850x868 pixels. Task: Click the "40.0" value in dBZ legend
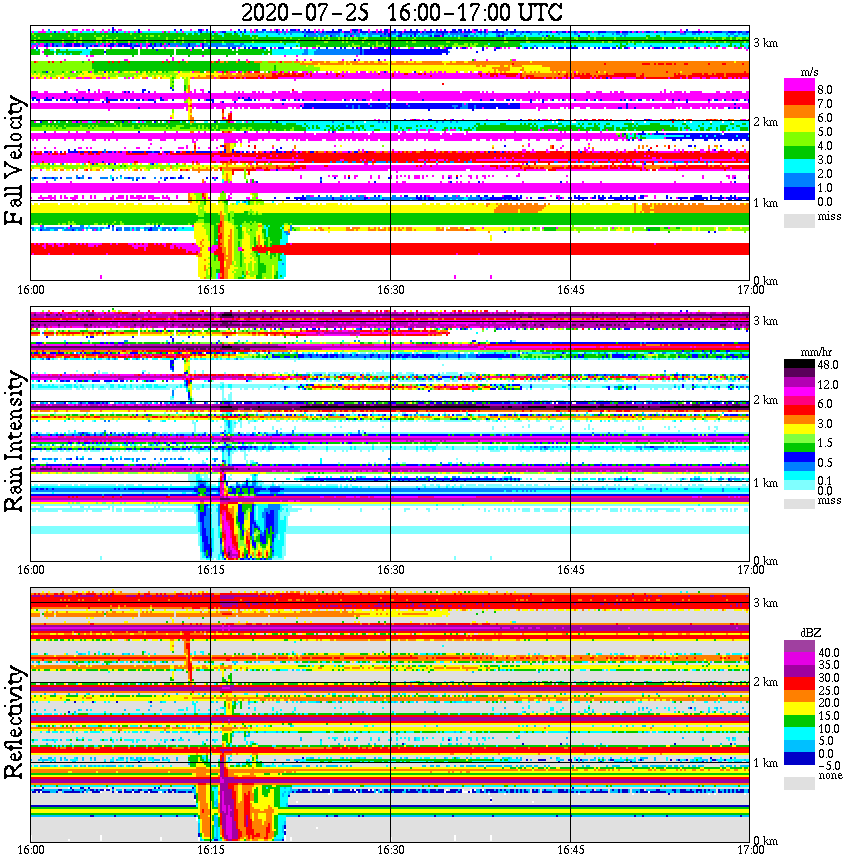point(828,653)
